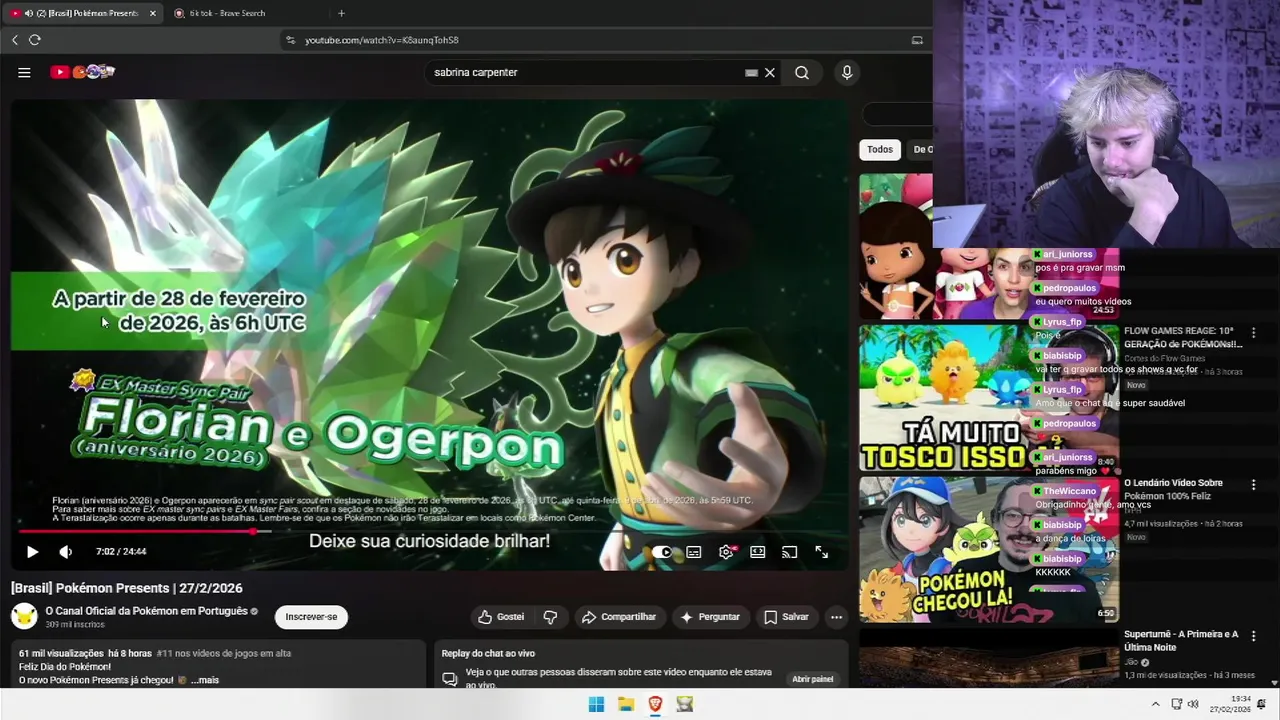
Task: Open File Explorer from the taskbar
Action: tap(626, 704)
